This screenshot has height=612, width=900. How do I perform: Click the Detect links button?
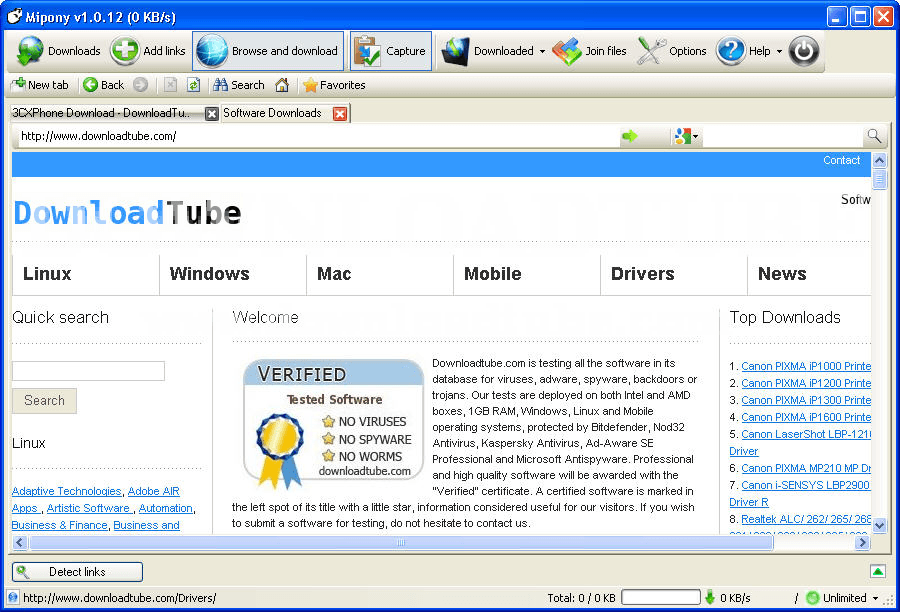77,572
